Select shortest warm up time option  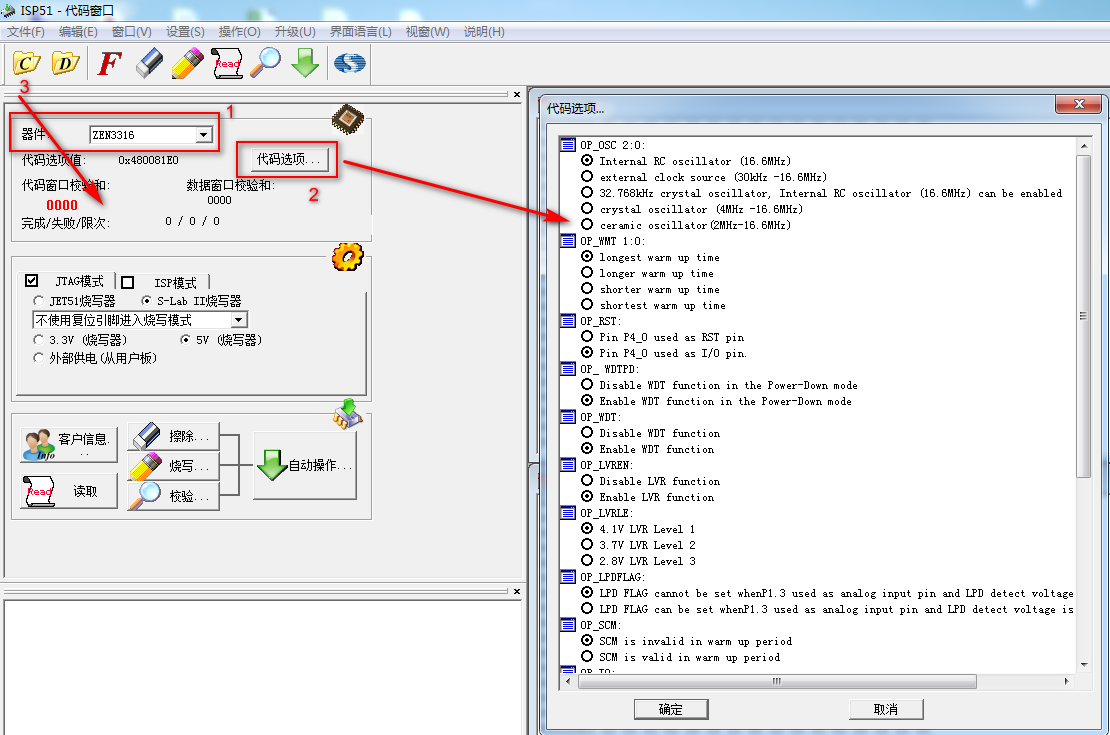pos(587,305)
